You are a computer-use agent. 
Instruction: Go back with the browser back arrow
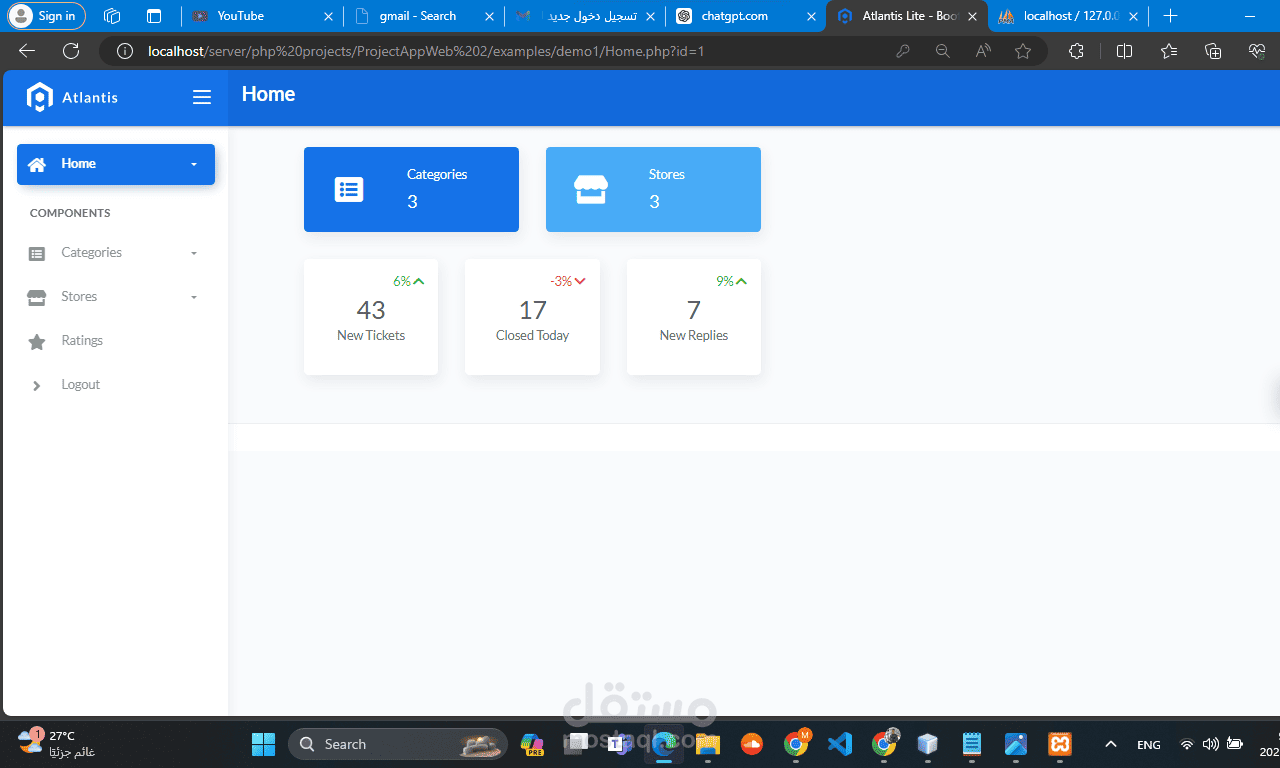(x=27, y=51)
